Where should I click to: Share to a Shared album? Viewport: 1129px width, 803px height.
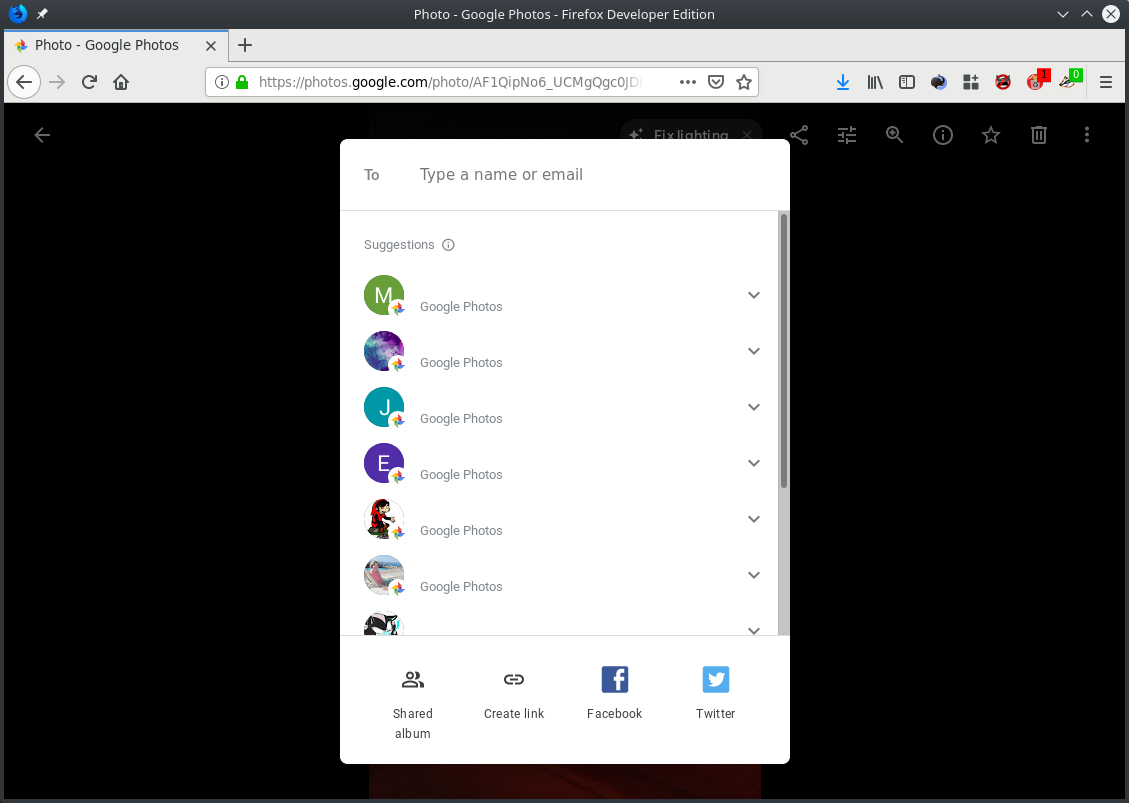click(413, 704)
